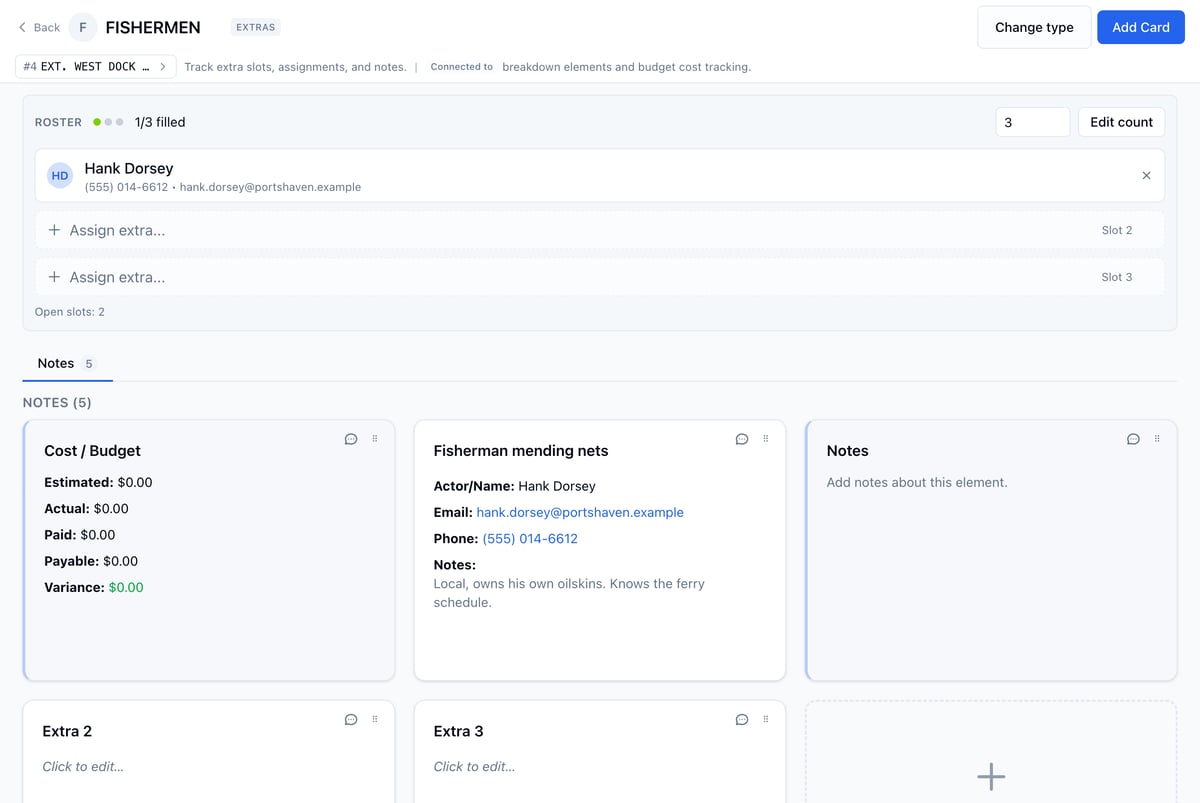Call Hank Dorsey's phone number link
Screen dimensions: 1200x803
[x=530, y=538]
